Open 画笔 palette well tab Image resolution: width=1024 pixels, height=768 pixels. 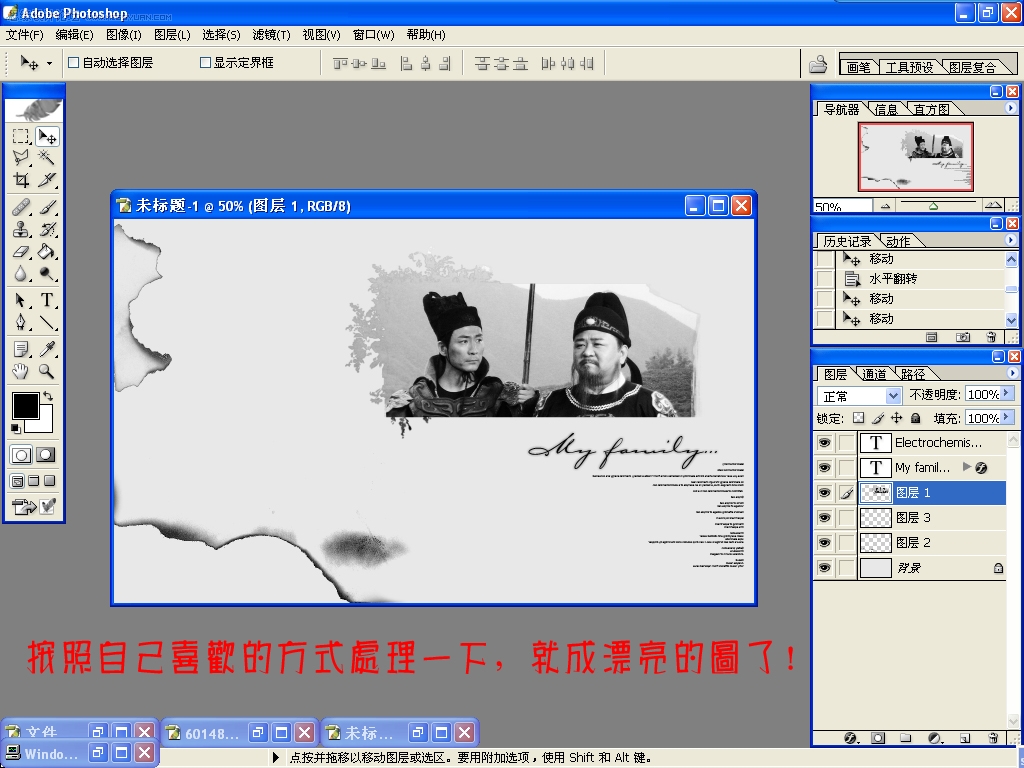pos(859,67)
